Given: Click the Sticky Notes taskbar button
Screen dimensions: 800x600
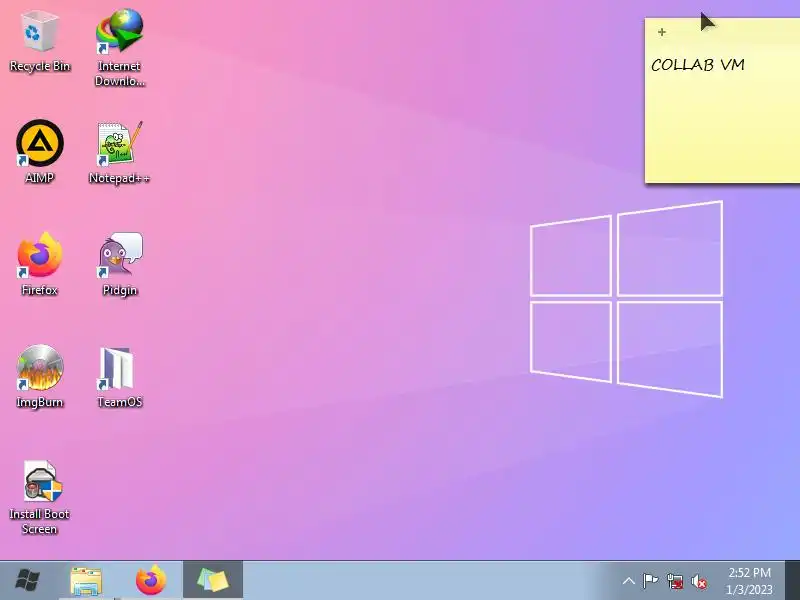Looking at the screenshot, I should pos(213,581).
